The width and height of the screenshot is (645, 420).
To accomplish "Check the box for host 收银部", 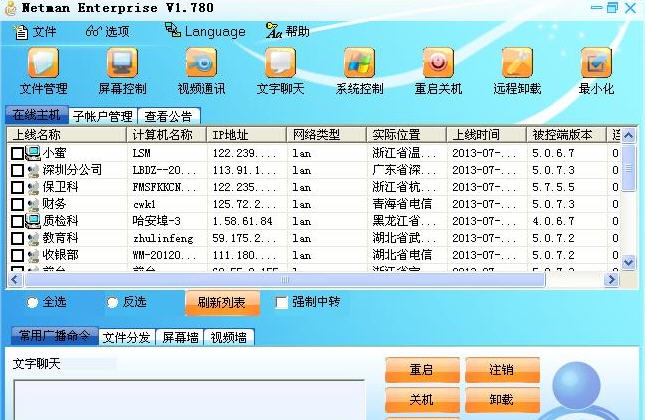I will (17, 255).
